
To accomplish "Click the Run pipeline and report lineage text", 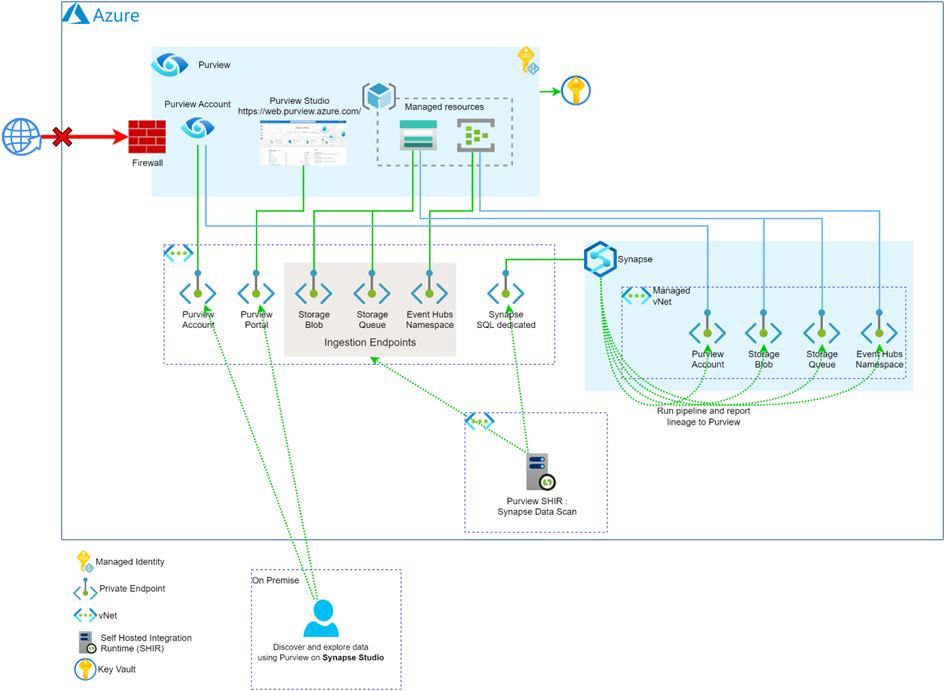I will (705, 416).
